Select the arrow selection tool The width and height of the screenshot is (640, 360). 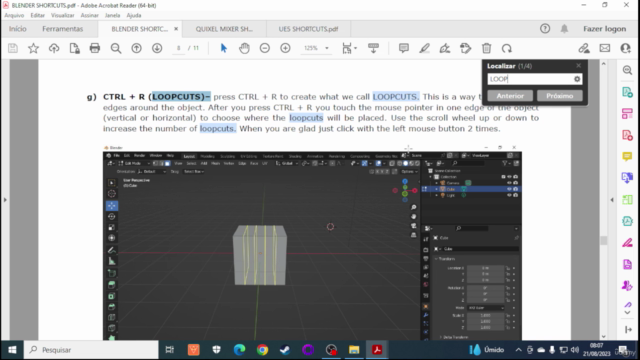[223, 48]
